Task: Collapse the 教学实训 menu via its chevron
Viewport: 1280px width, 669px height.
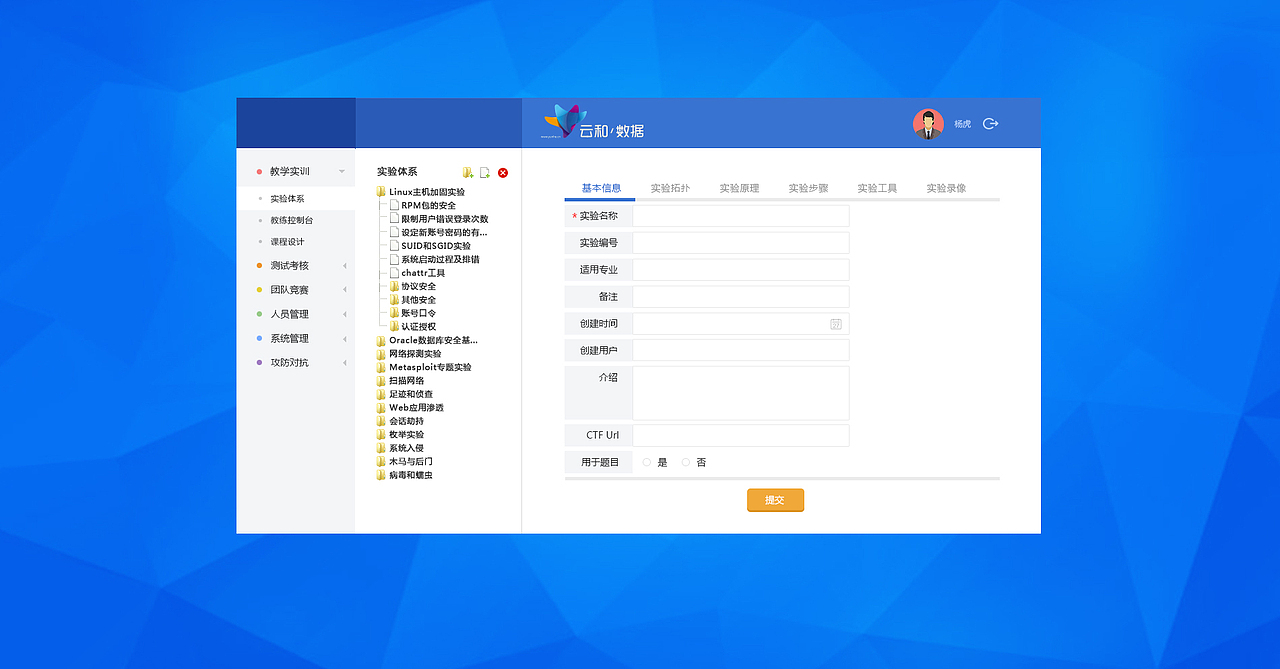Action: click(x=340, y=170)
